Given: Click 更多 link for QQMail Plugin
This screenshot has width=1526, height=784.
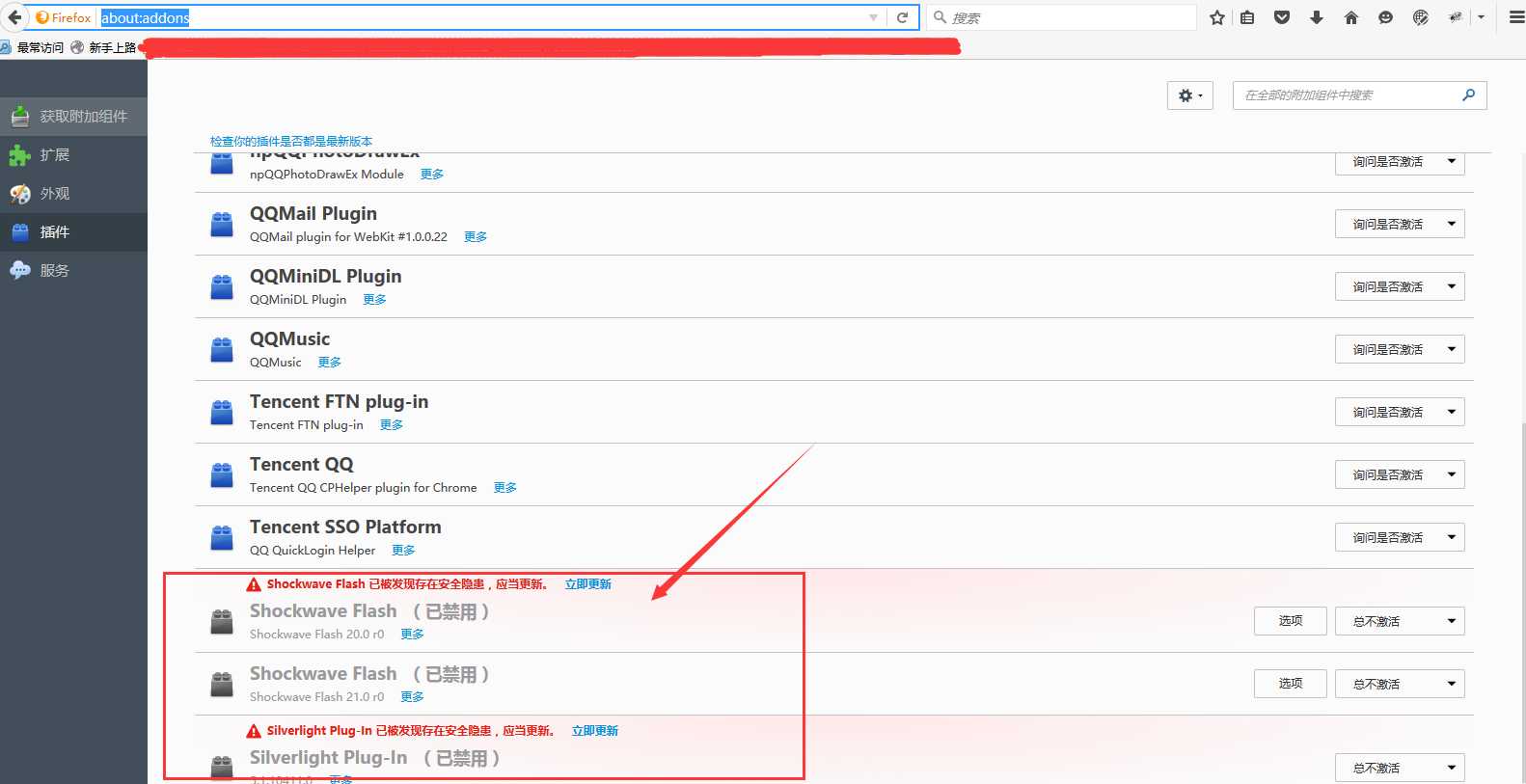Looking at the screenshot, I should point(476,237).
